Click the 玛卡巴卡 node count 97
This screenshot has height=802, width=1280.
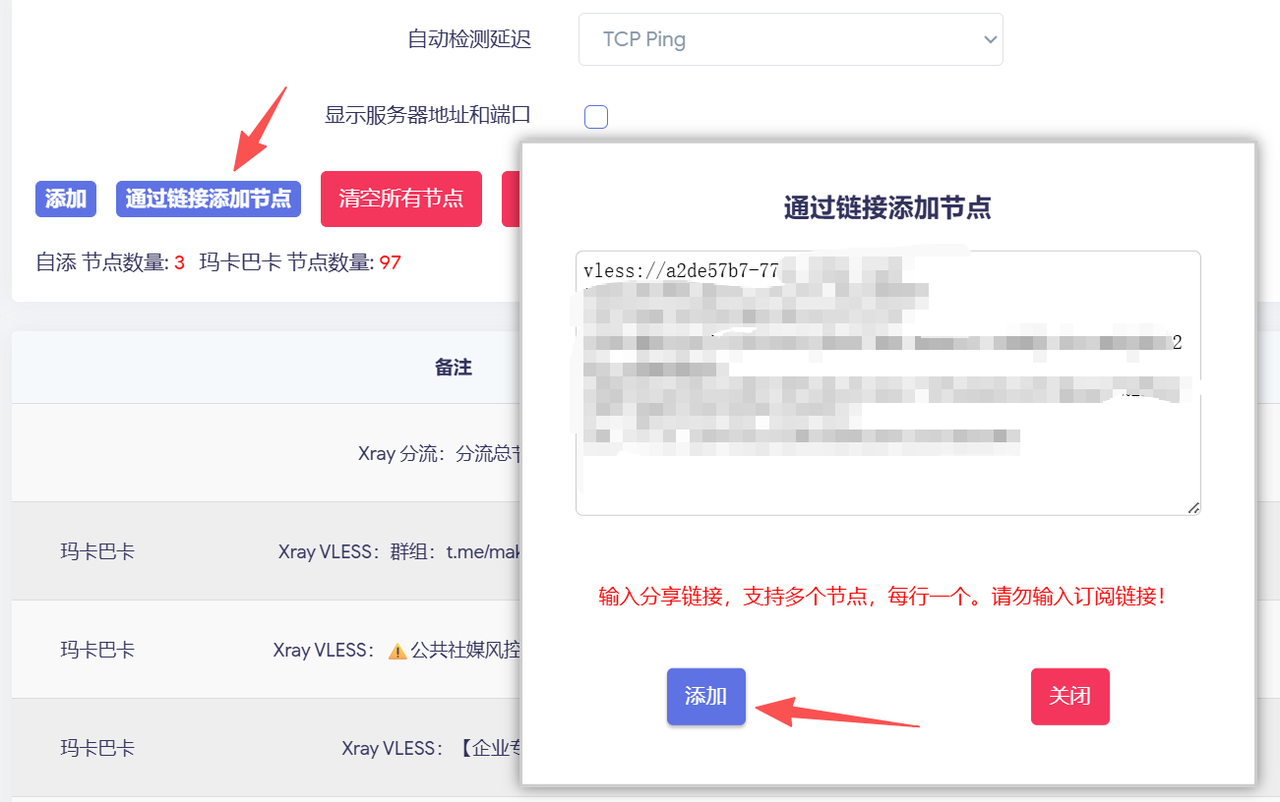(390, 263)
